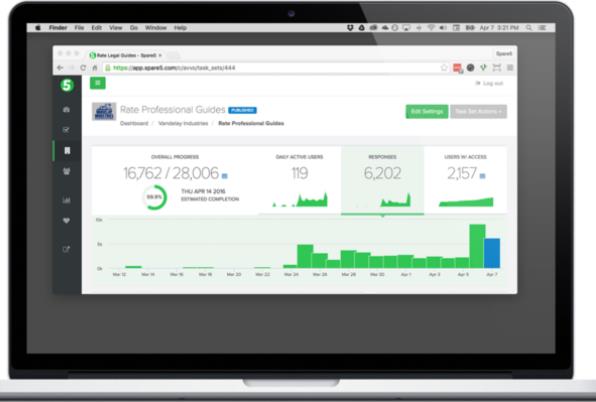The height and width of the screenshot is (402, 596).
Task: Open the checkmark tasks sidebar icon
Action: (66, 130)
